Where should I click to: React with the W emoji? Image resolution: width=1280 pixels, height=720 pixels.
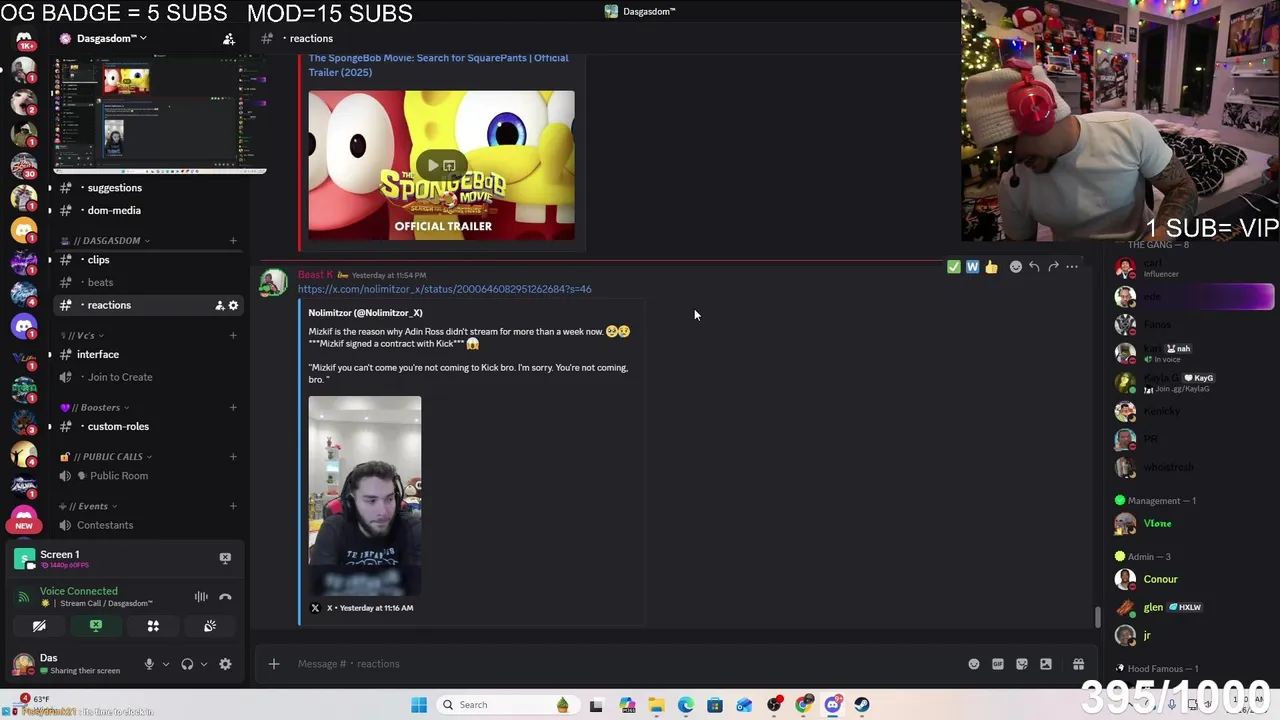(972, 267)
